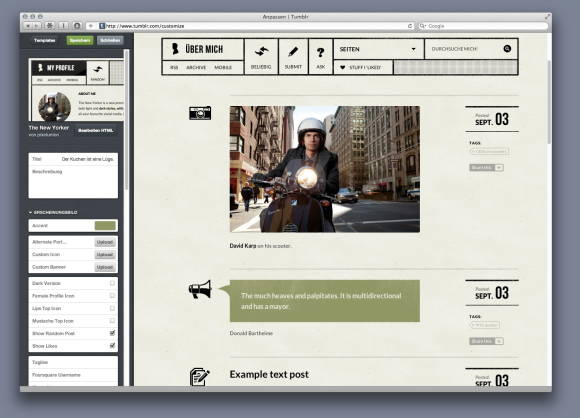This screenshot has width=580, height=418.
Task: Click the Templates button in the sidebar
Action: pyautogui.click(x=45, y=40)
